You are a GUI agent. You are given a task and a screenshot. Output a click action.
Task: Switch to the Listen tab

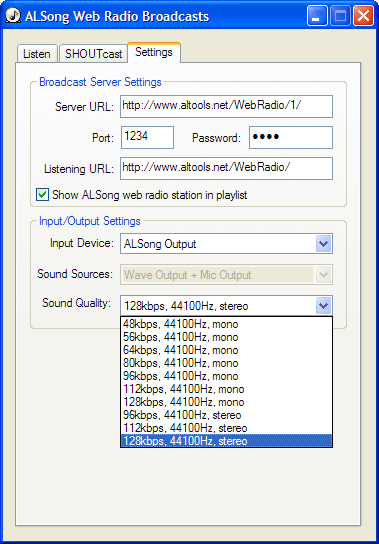[37, 54]
